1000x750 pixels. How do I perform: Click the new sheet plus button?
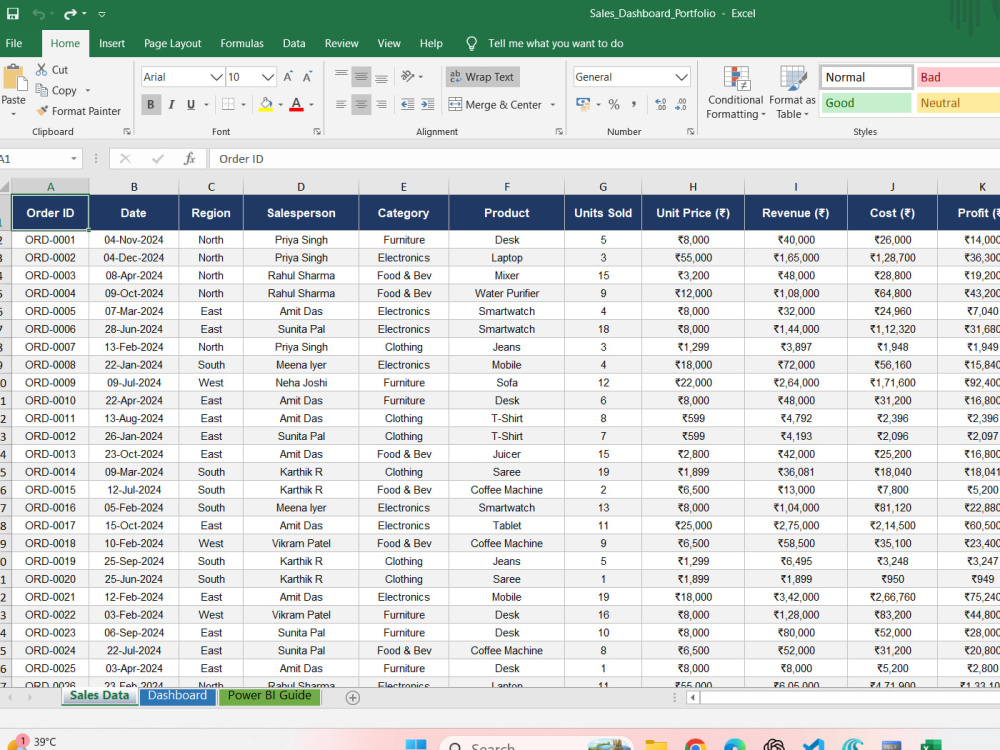click(x=353, y=698)
